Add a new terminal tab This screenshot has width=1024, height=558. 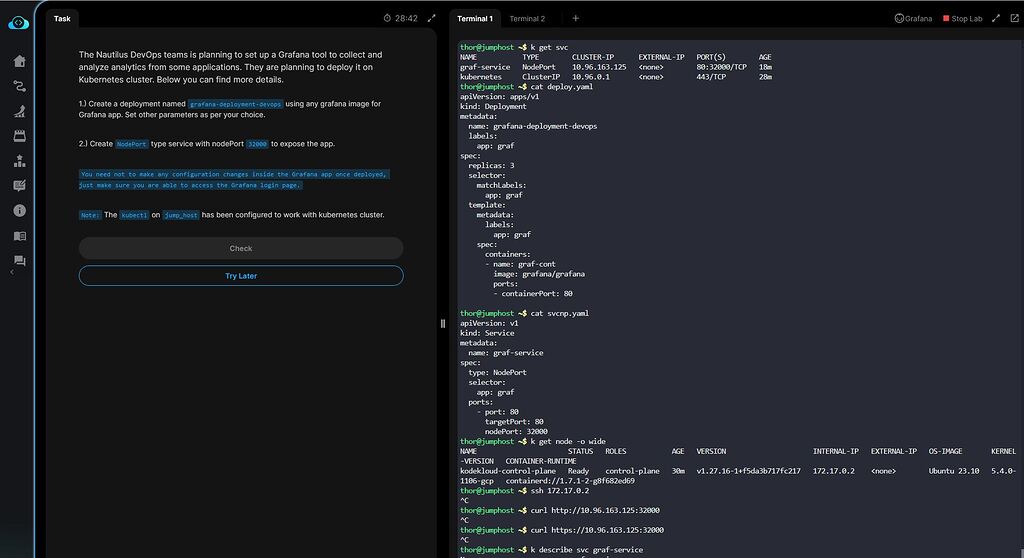(575, 18)
